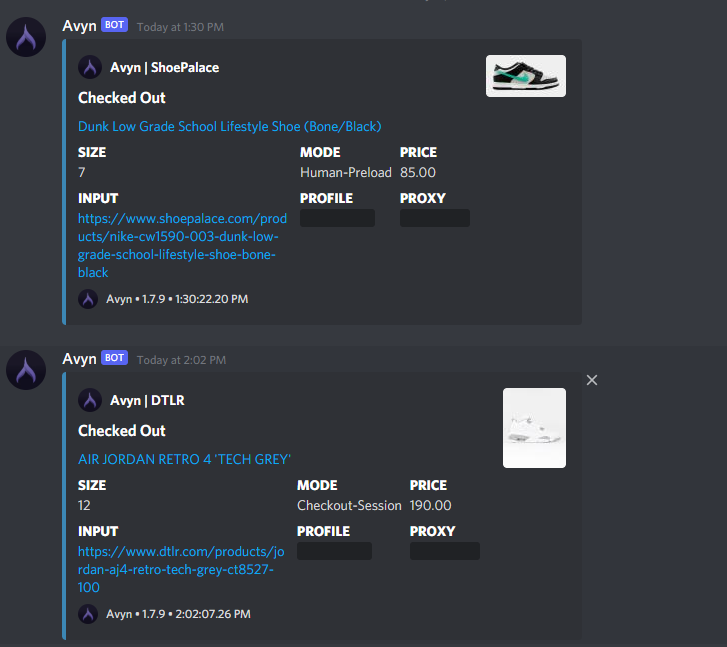
Task: Click Avyn avatar on 1:30 PM message
Action: click(26, 37)
